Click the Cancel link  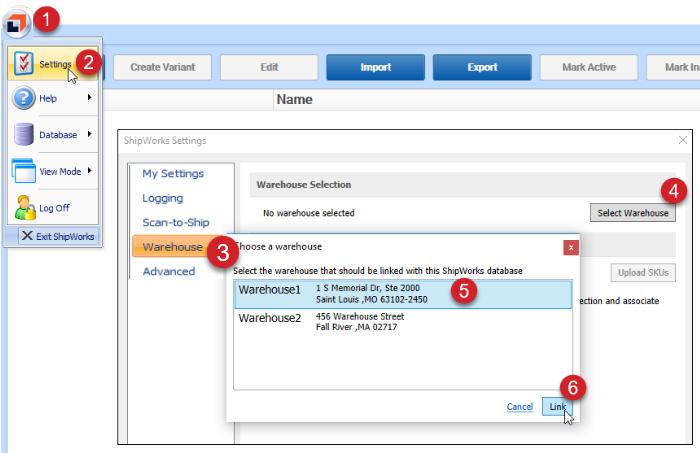pos(520,407)
